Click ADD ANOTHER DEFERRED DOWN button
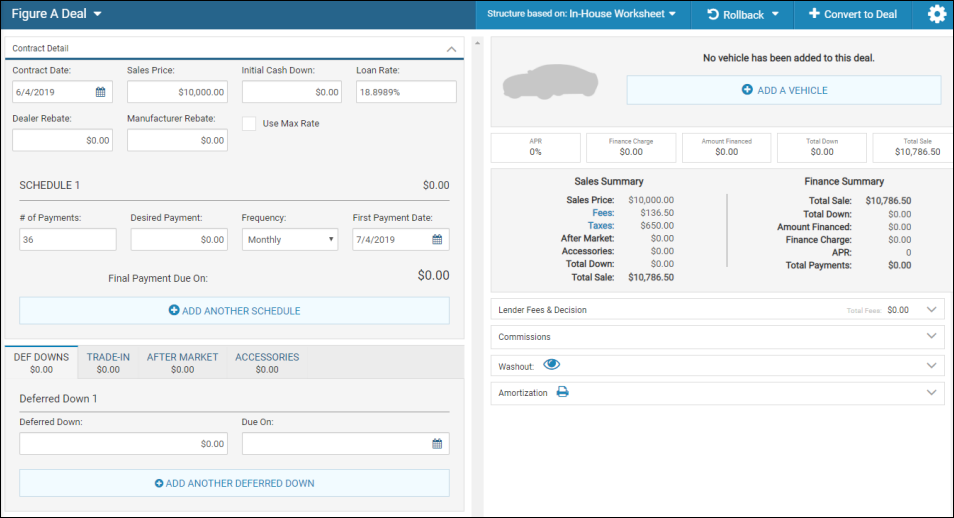The height and width of the screenshot is (518, 954). (234, 483)
